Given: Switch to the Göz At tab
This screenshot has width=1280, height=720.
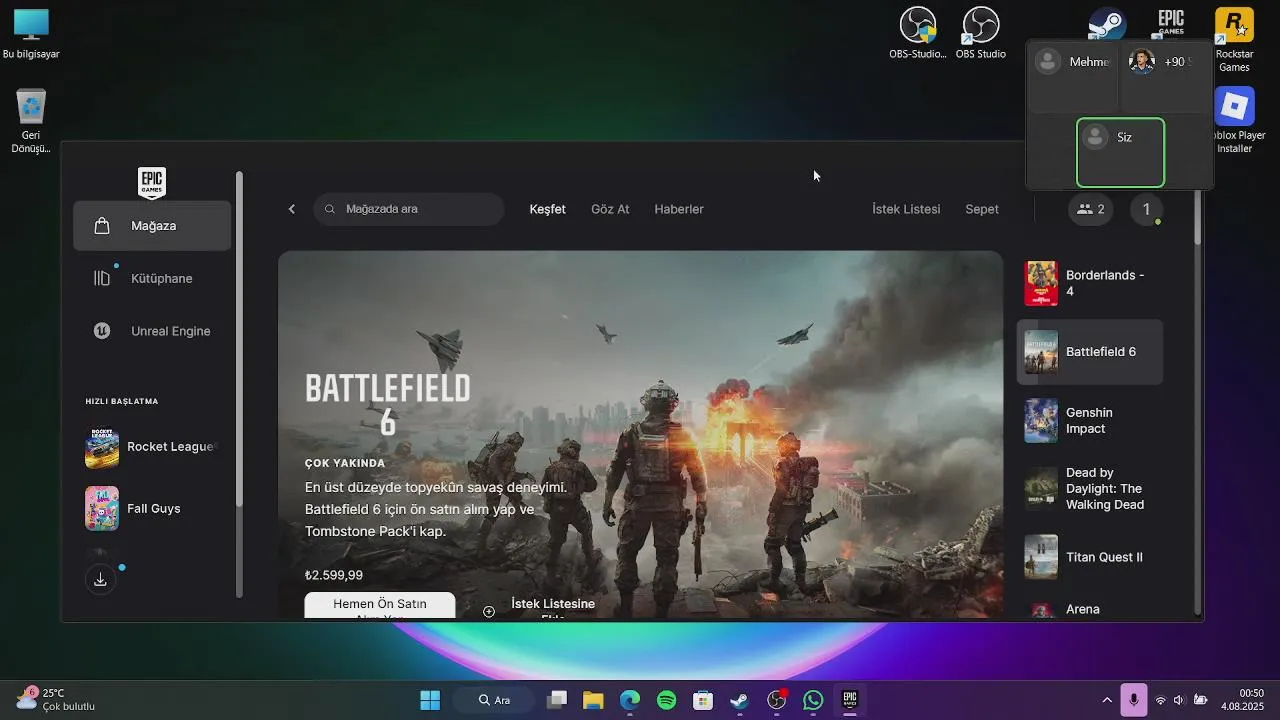Looking at the screenshot, I should tap(610, 209).
